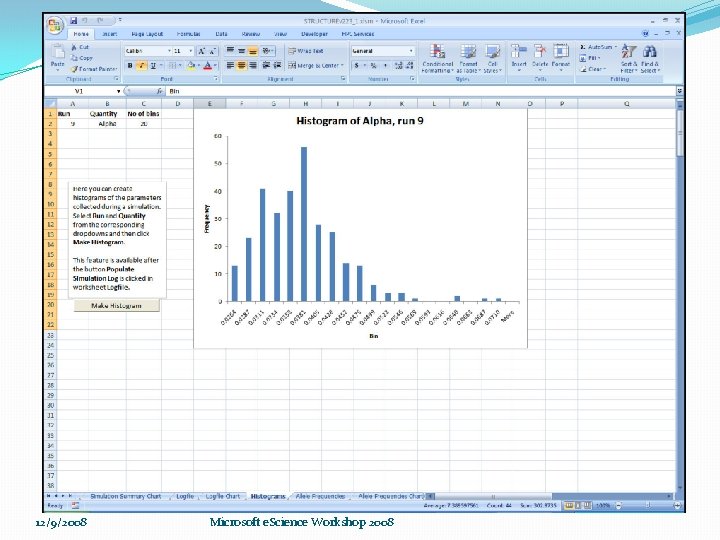720x540 pixels.
Task: Click the Increase Indent icon
Action: click(x=277, y=66)
